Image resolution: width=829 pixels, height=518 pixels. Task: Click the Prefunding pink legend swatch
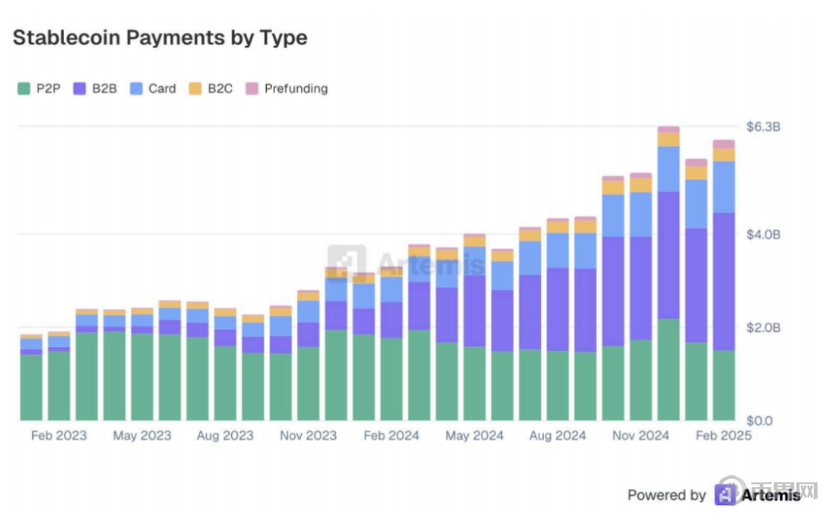(x=251, y=89)
